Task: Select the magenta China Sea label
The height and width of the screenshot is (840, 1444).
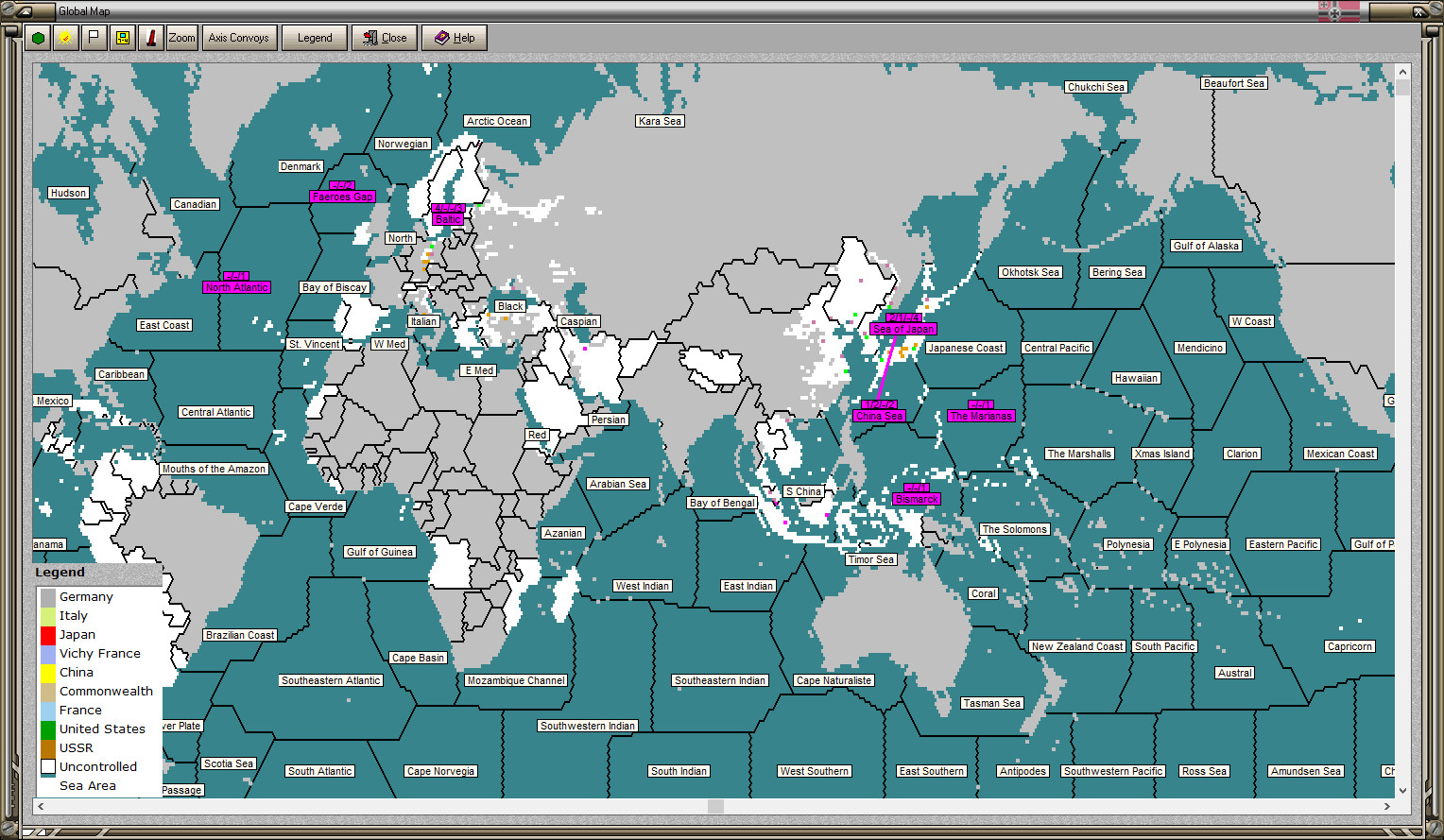Action: click(879, 416)
